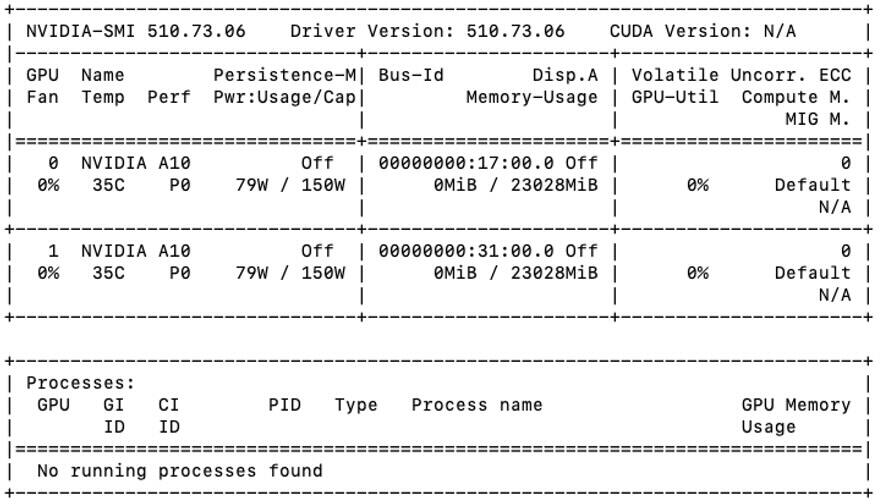This screenshot has height=504, width=880.
Task: Click the MIG M. header label
Action: (817, 119)
